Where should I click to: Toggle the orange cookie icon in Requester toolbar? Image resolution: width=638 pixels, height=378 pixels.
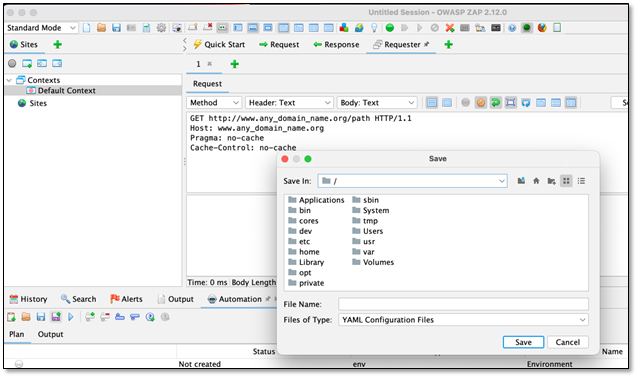point(481,103)
